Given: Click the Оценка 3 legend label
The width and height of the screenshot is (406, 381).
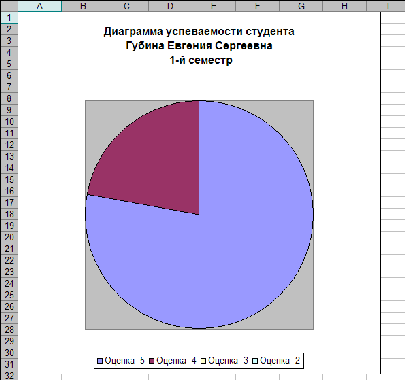Looking at the screenshot, I should (228, 361).
